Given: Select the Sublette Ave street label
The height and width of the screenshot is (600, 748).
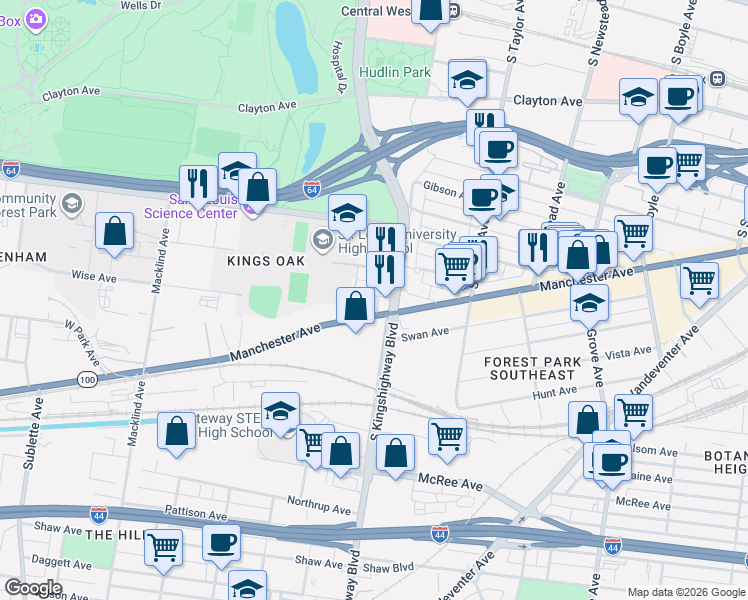Looking at the screenshot, I should (x=33, y=434).
